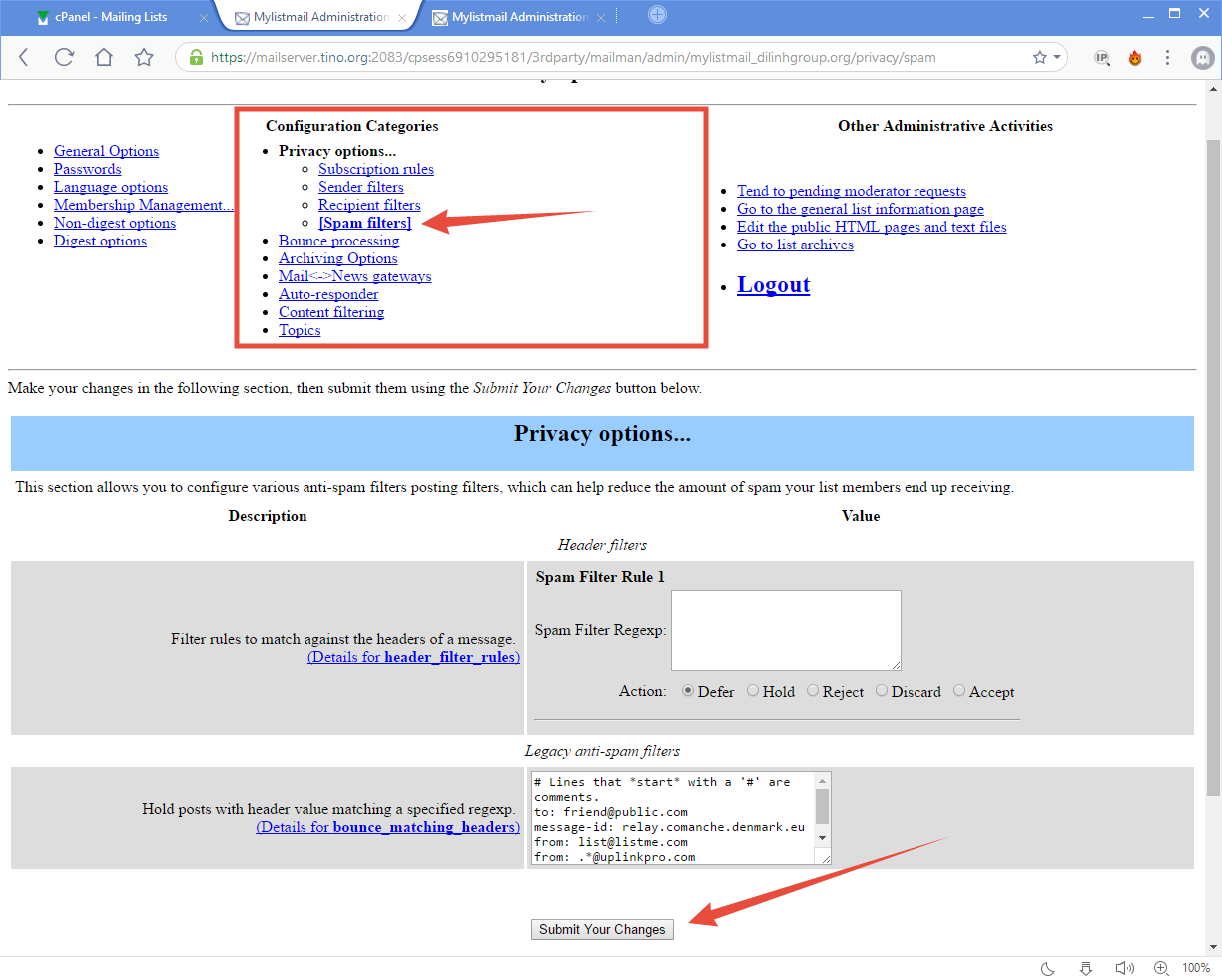Open the ghost profile icon
This screenshot has height=980, width=1222.
1204,58
